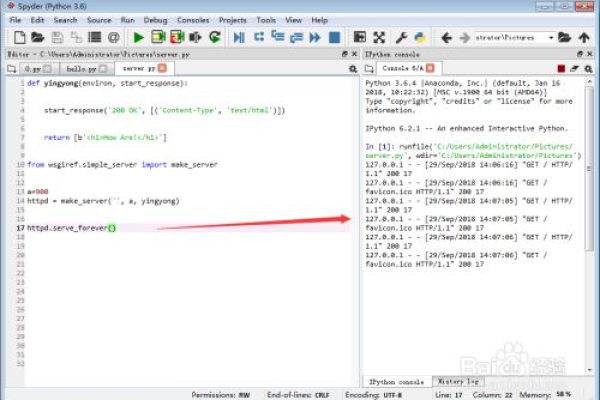This screenshot has height=400, width=600.
Task: Click console vertical scrollbar
Action: tap(589, 168)
